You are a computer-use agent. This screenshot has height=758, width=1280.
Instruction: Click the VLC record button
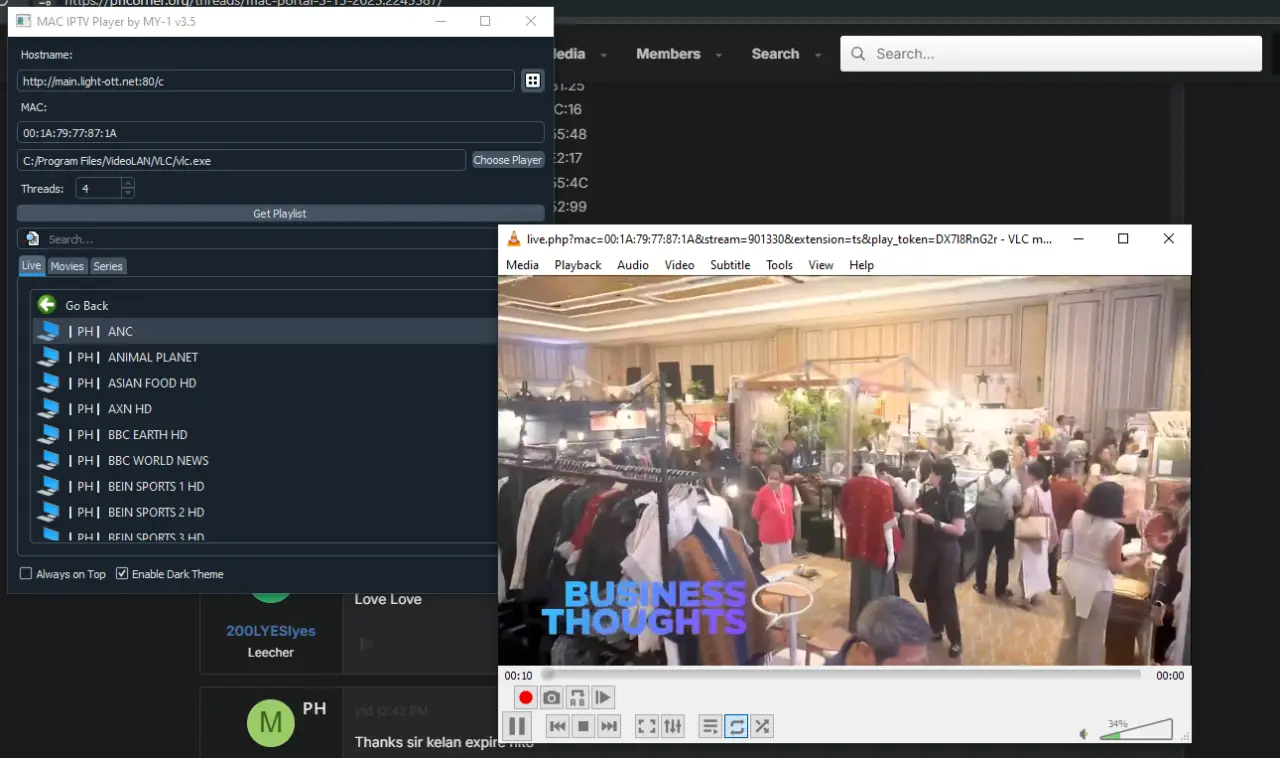point(526,697)
